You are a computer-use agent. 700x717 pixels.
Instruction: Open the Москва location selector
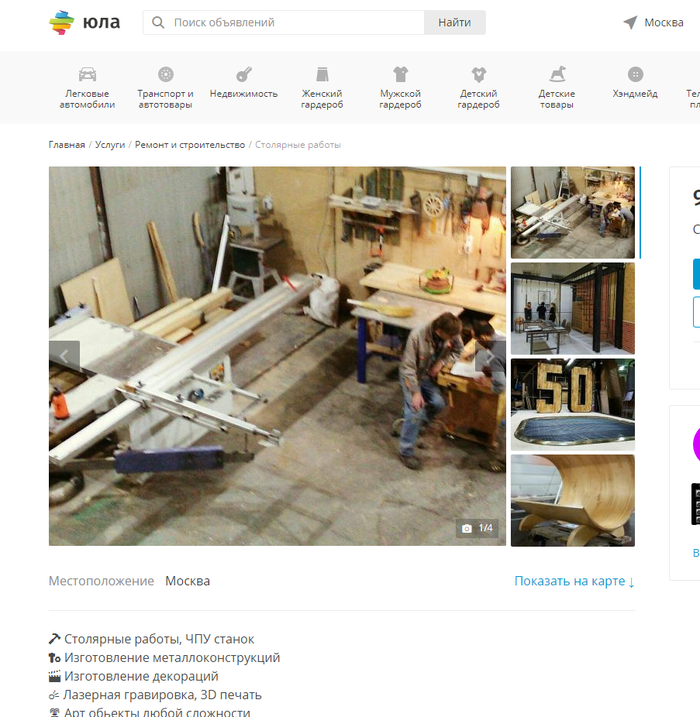point(653,23)
